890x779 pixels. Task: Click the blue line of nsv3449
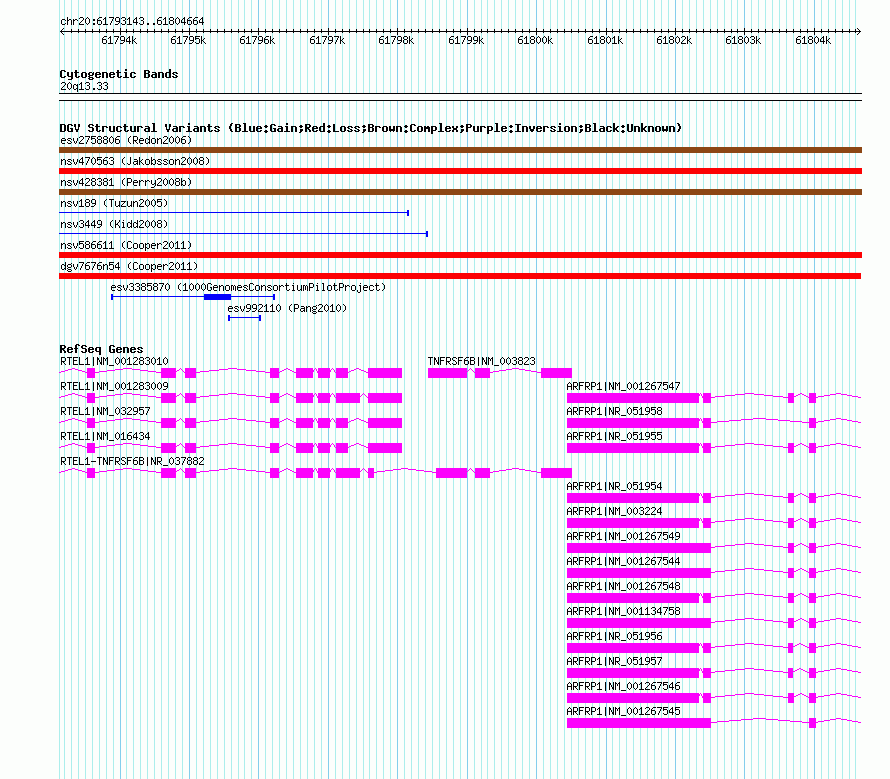244,234
